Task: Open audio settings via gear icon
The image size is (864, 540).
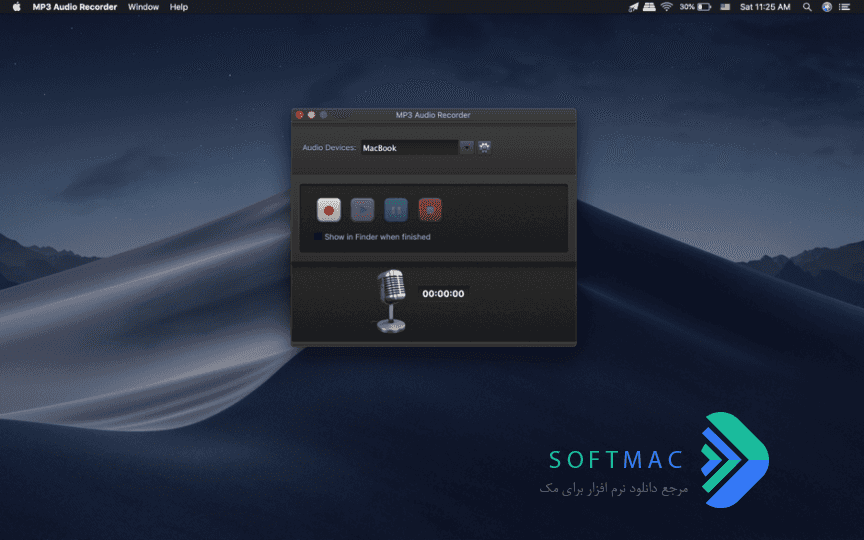Action: coord(484,147)
